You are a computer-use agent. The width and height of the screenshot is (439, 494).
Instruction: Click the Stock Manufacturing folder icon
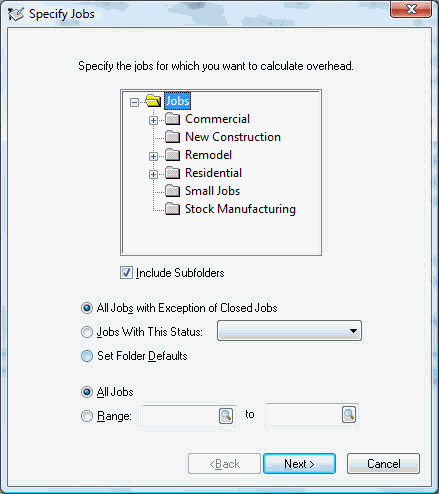173,209
